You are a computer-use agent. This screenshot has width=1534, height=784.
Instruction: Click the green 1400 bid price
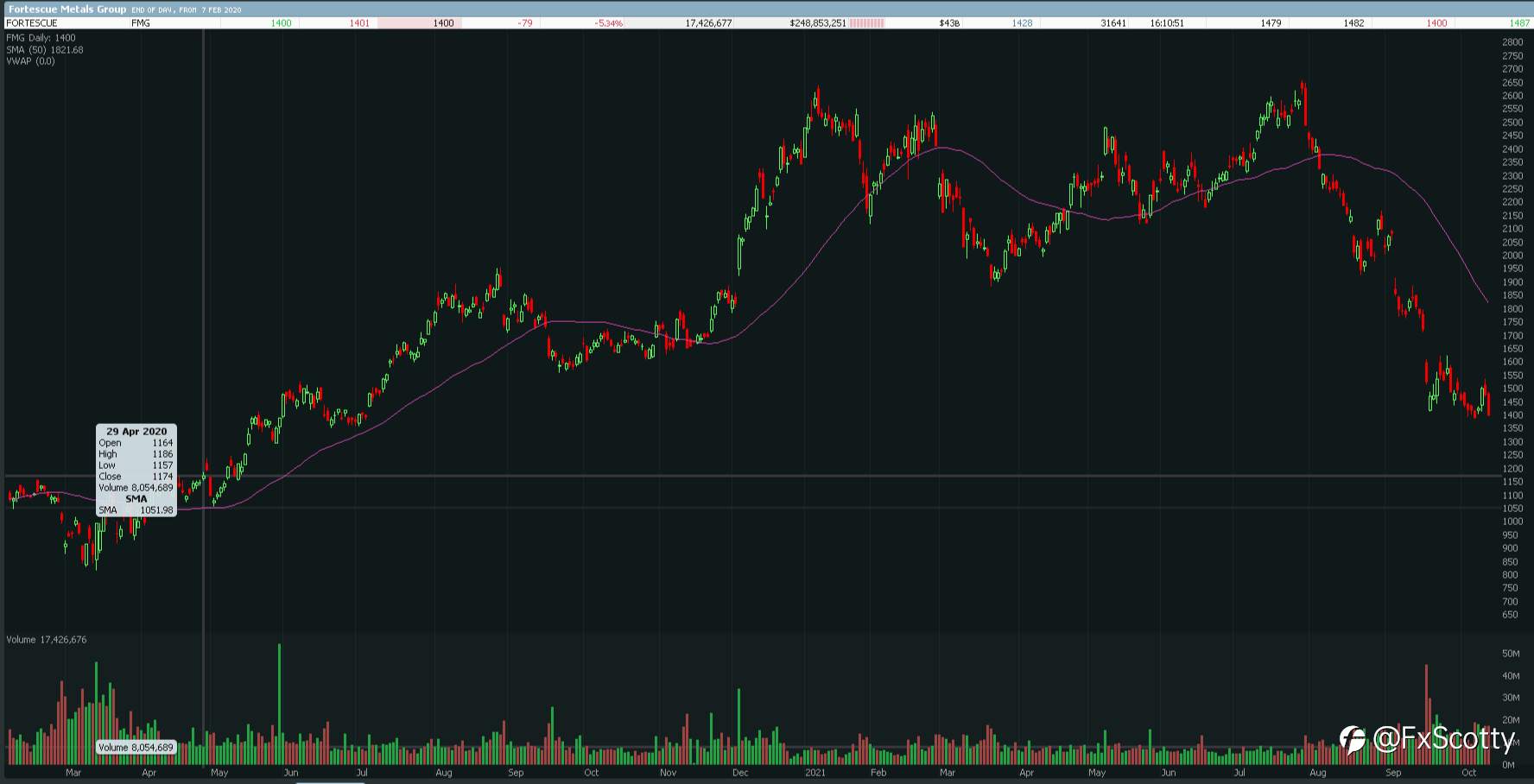pos(281,23)
